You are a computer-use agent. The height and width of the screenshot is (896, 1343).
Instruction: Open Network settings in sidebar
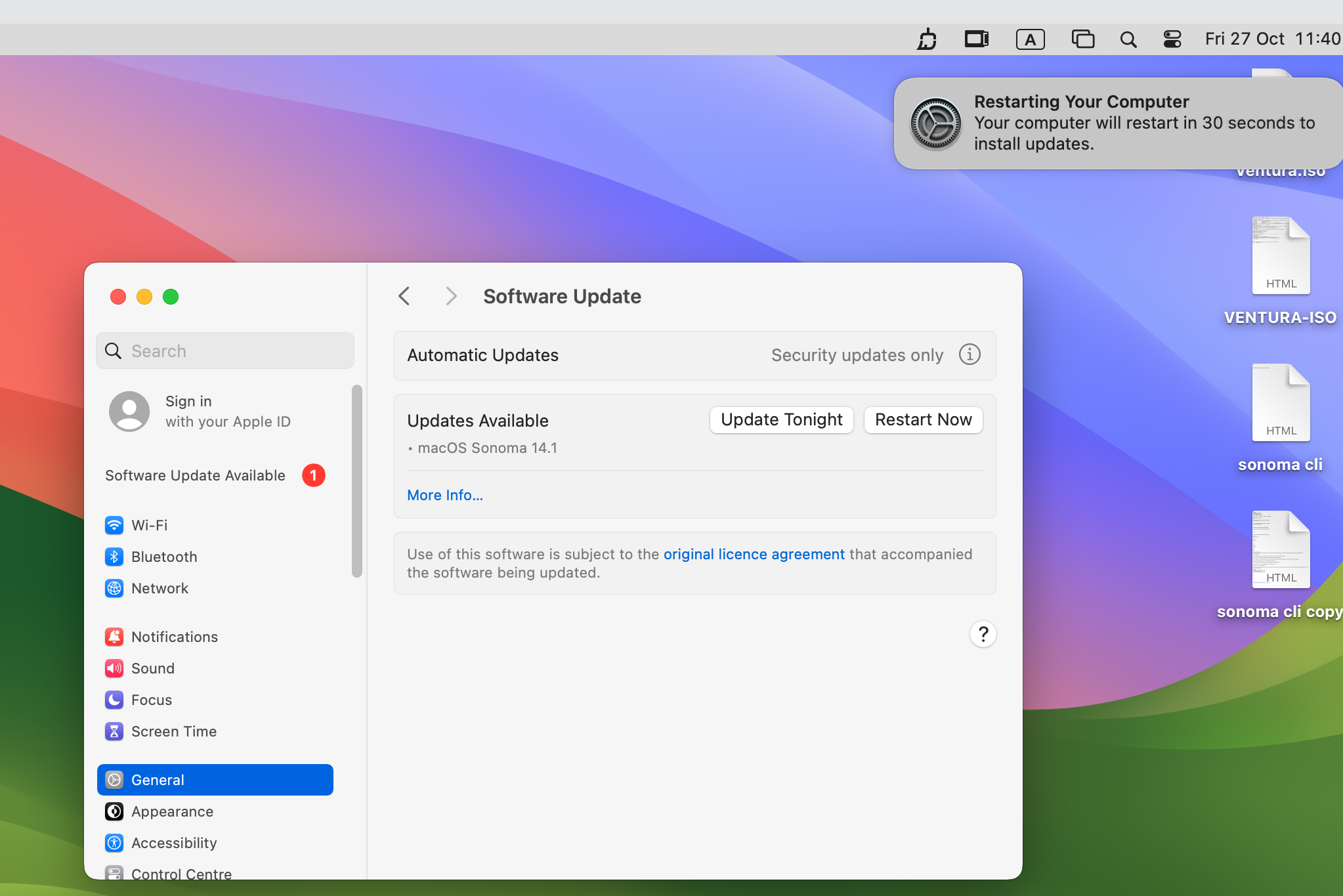[x=215, y=588]
